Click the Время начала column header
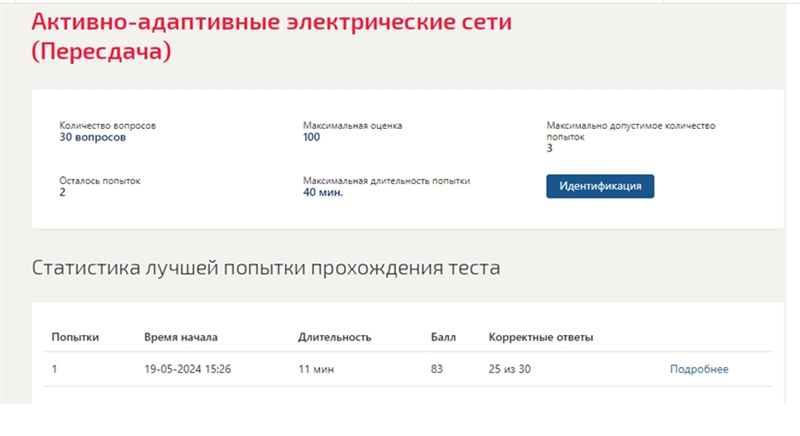Screen dimensions: 800x436 181,337
